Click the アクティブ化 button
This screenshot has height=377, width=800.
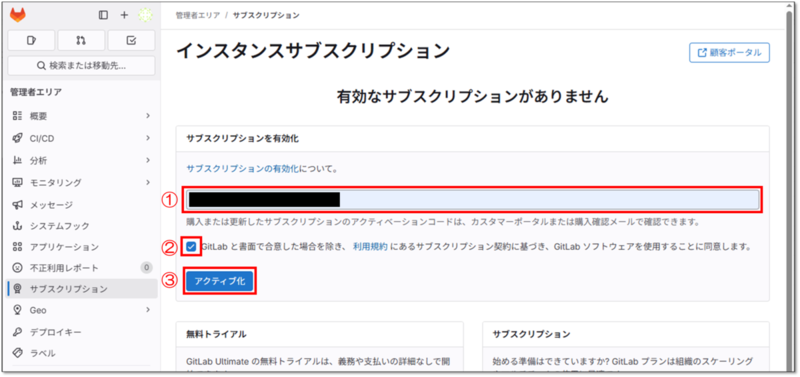coord(219,281)
